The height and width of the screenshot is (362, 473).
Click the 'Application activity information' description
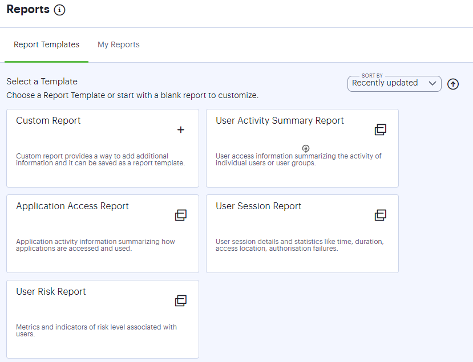[95, 245]
